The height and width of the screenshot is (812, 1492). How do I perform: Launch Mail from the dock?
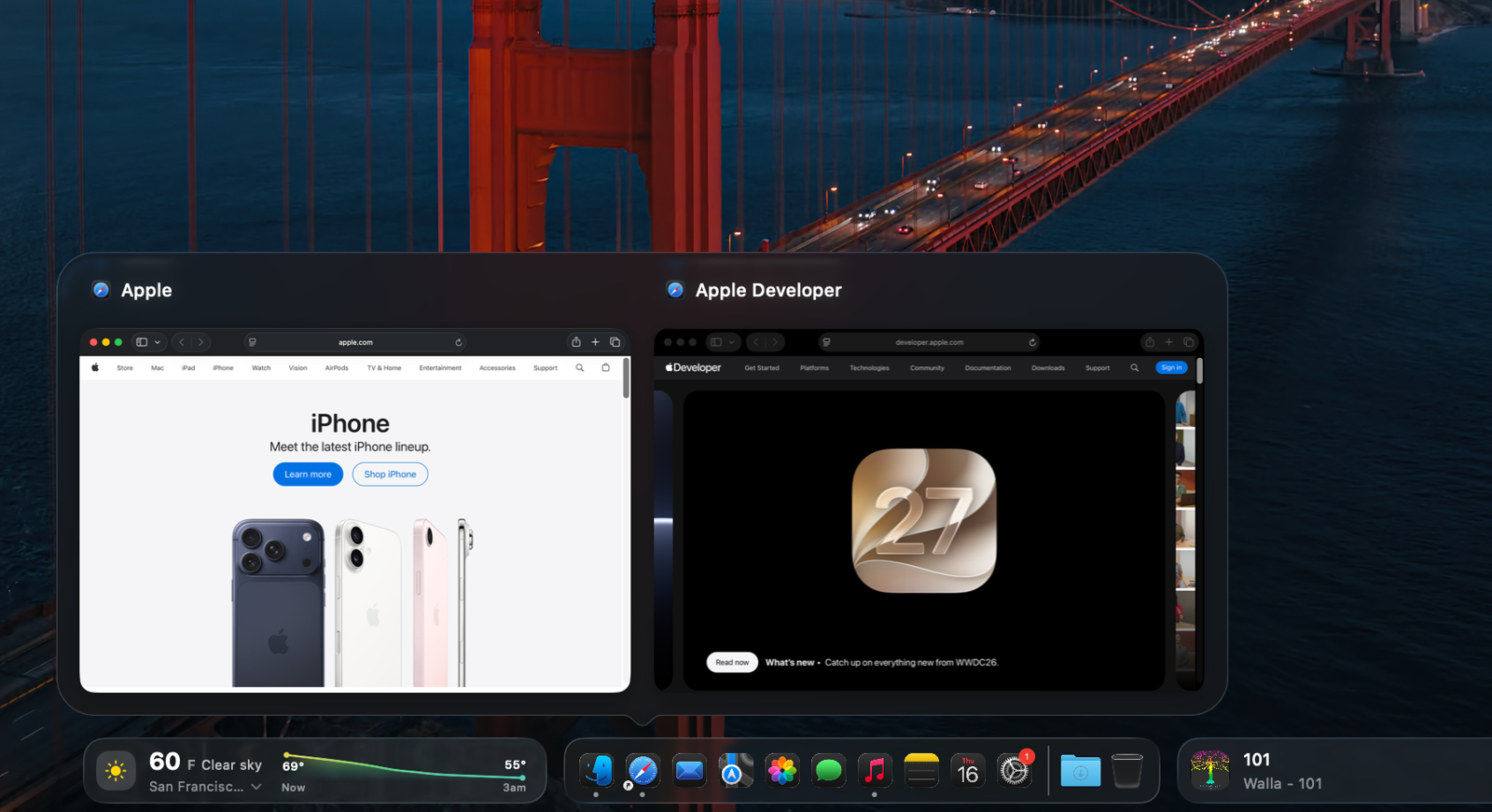[689, 771]
